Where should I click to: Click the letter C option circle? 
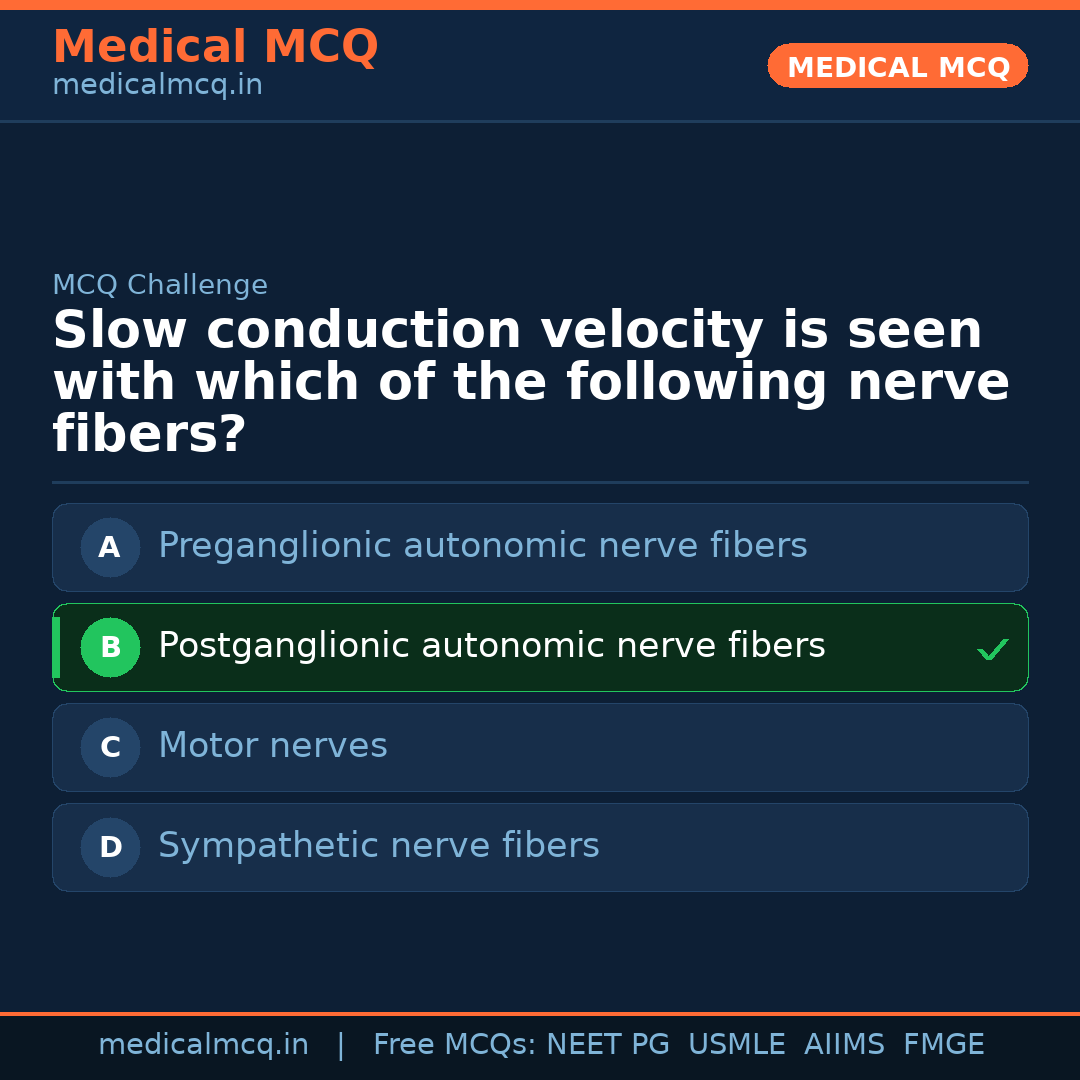pyautogui.click(x=110, y=747)
